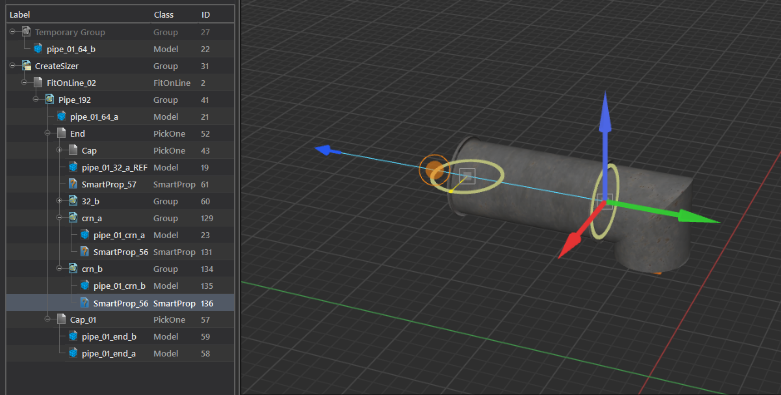The width and height of the screenshot is (781, 395).
Task: Click the CreateSizer group icon
Action: [x=26, y=66]
